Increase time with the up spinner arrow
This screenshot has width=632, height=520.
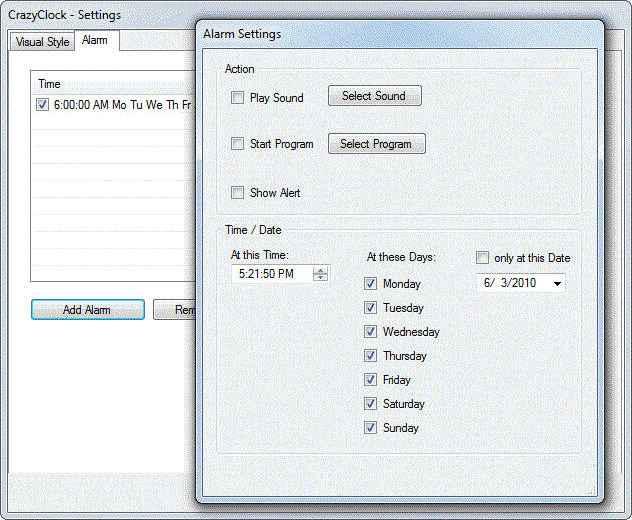coord(320,269)
